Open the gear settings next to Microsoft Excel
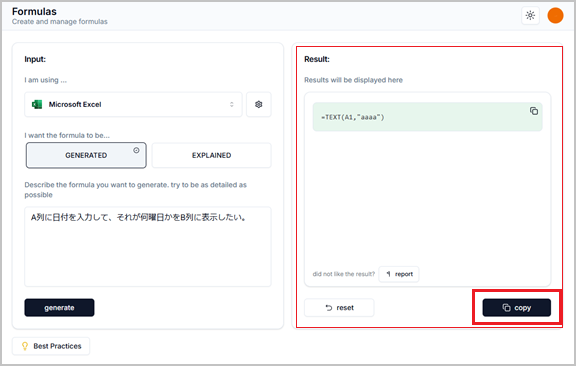The width and height of the screenshot is (576, 366). click(259, 104)
